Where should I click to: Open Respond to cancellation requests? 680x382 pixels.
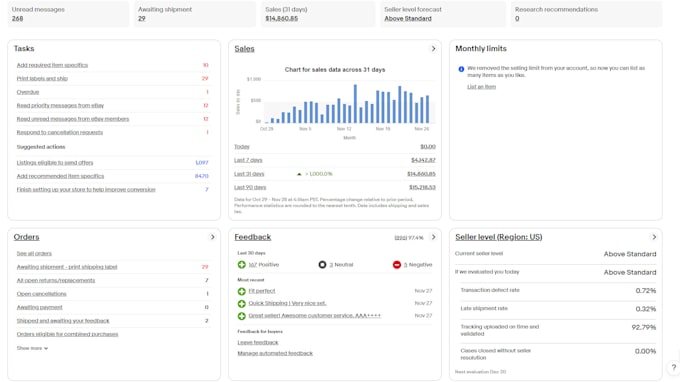(x=60, y=132)
